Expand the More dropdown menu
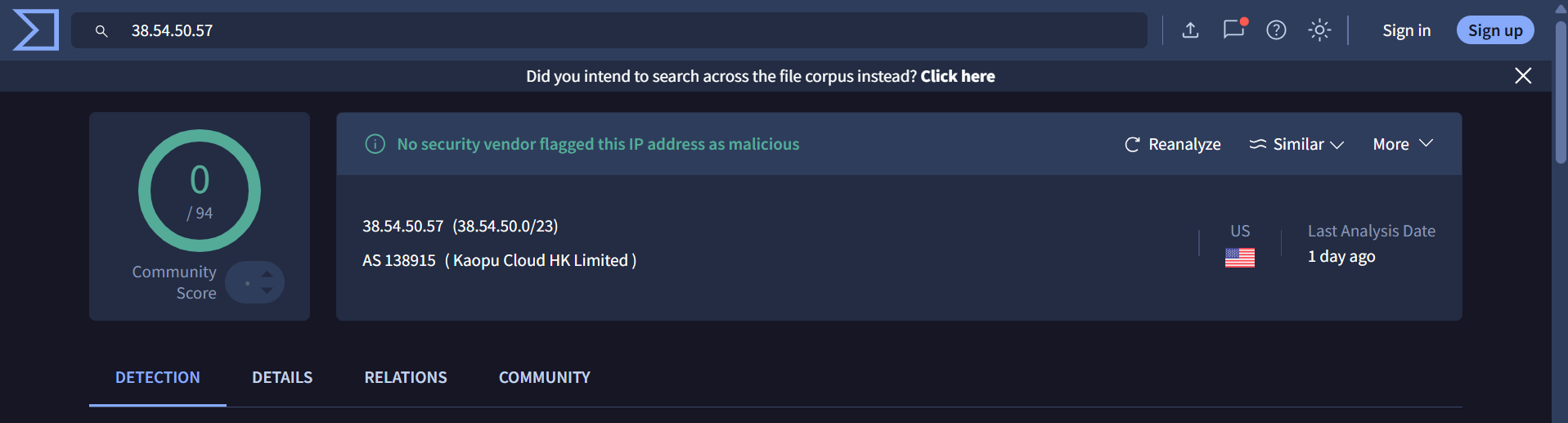The width and height of the screenshot is (1568, 423). (x=1402, y=144)
